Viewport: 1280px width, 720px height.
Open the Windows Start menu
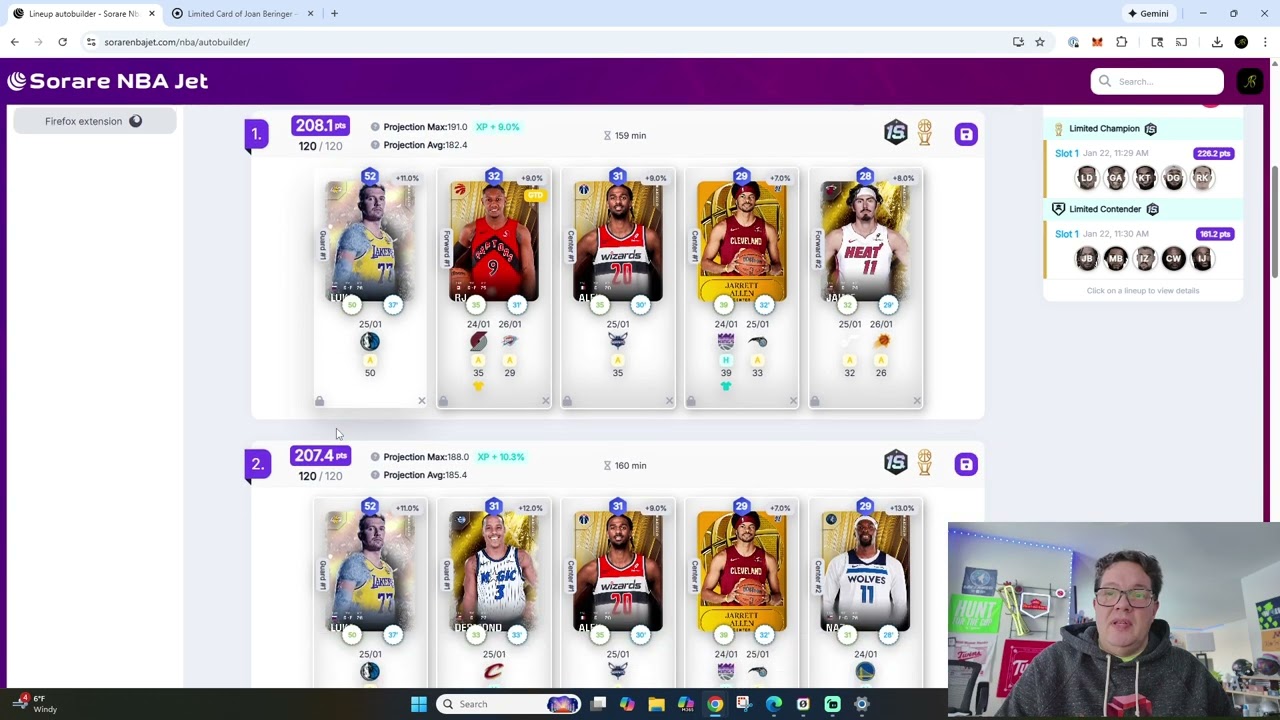tap(419, 704)
